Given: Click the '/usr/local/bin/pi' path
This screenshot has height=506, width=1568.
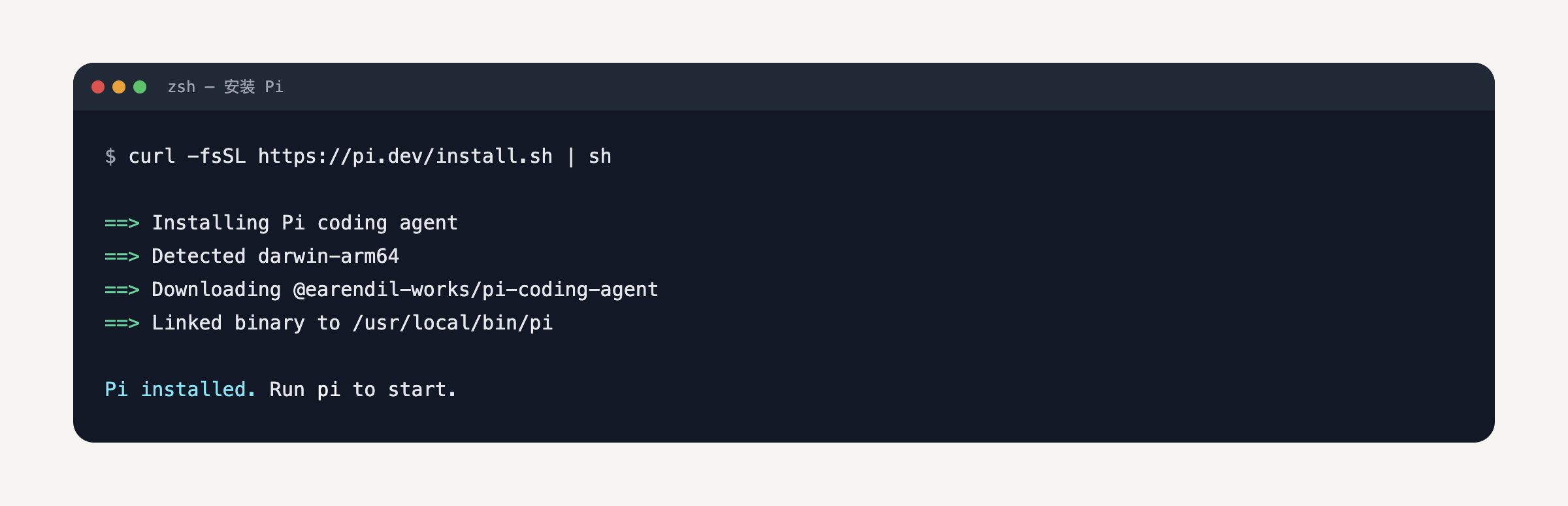Looking at the screenshot, I should 453,323.
